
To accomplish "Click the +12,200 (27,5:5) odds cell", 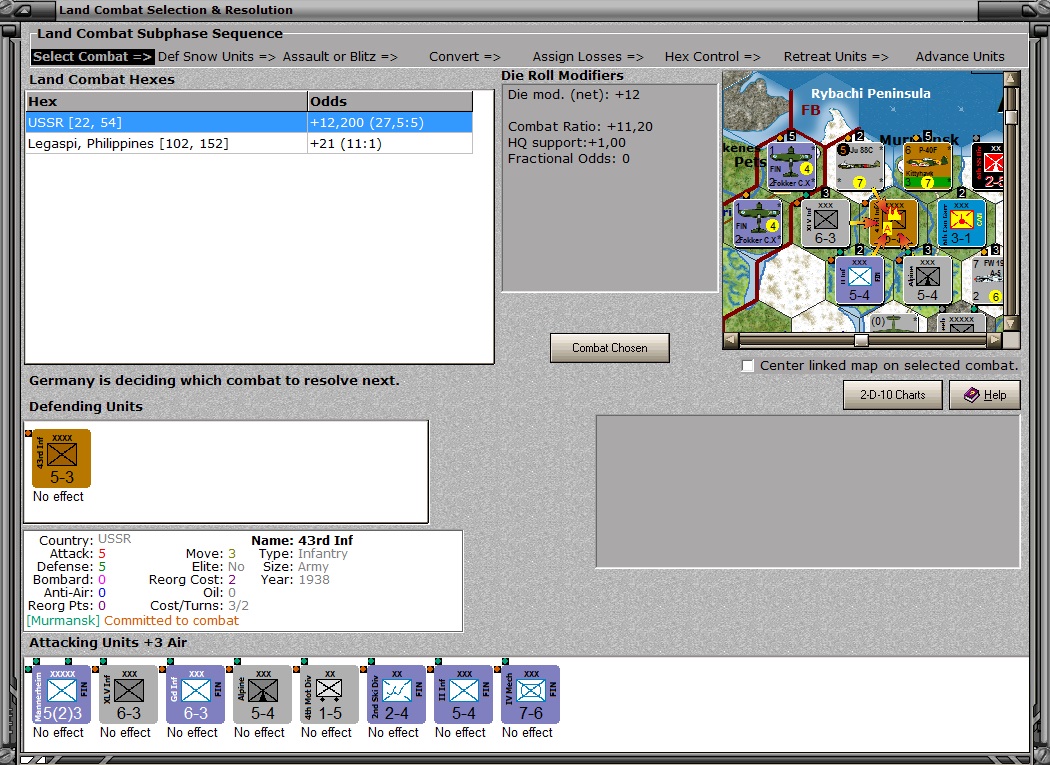I will point(390,123).
